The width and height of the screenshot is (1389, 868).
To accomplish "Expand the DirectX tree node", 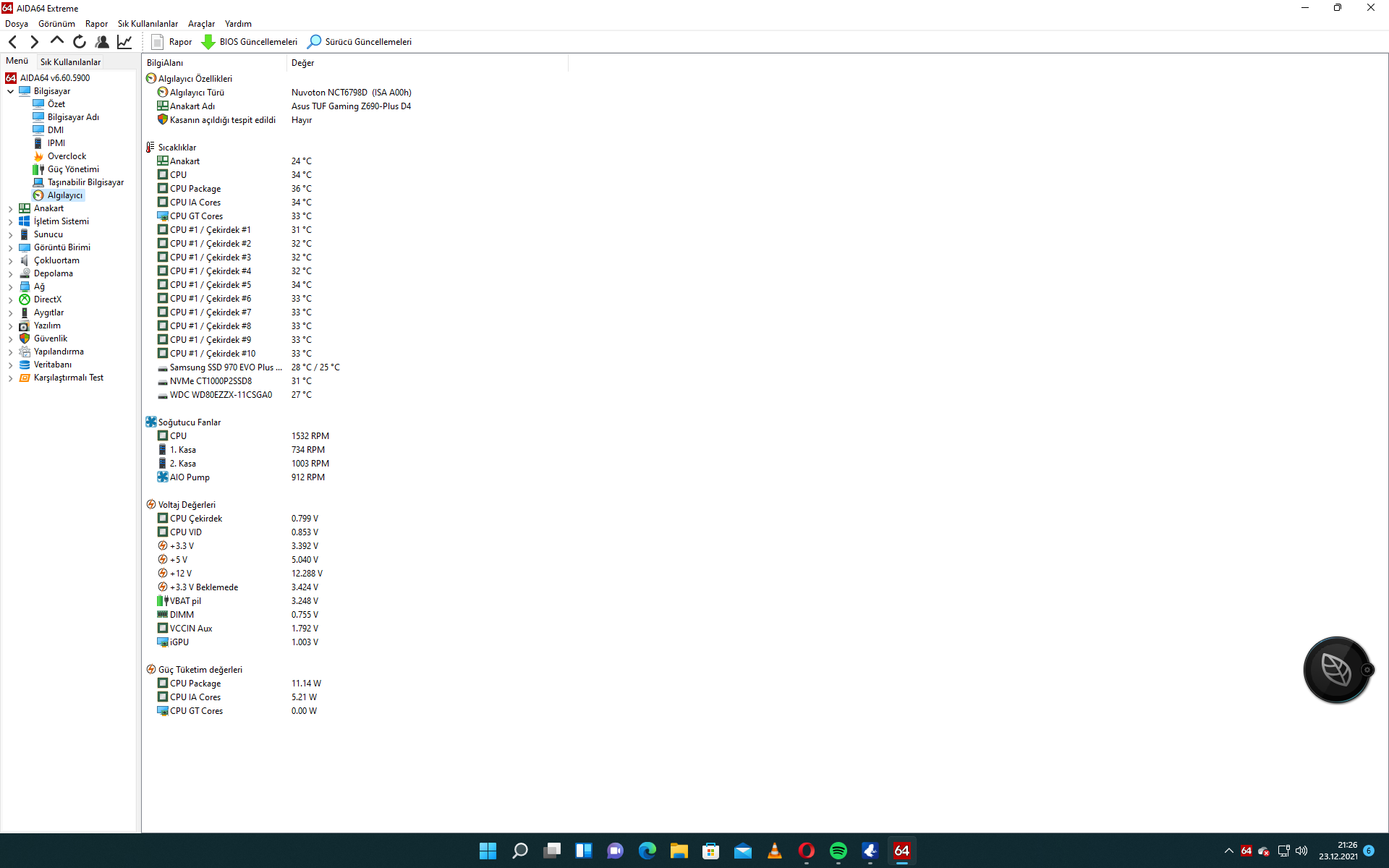I will coord(10,299).
